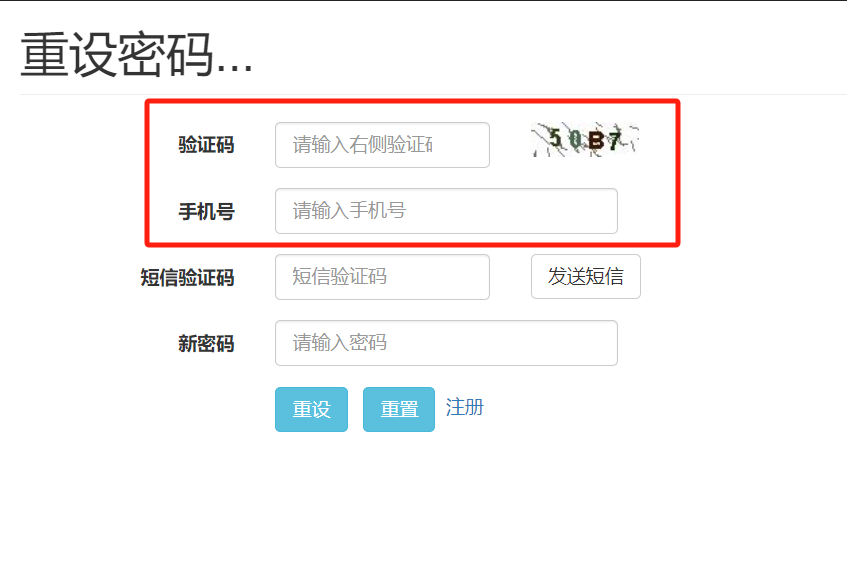Submit with the blue 重设 button
Screen dimensions: 847x583
[311, 409]
